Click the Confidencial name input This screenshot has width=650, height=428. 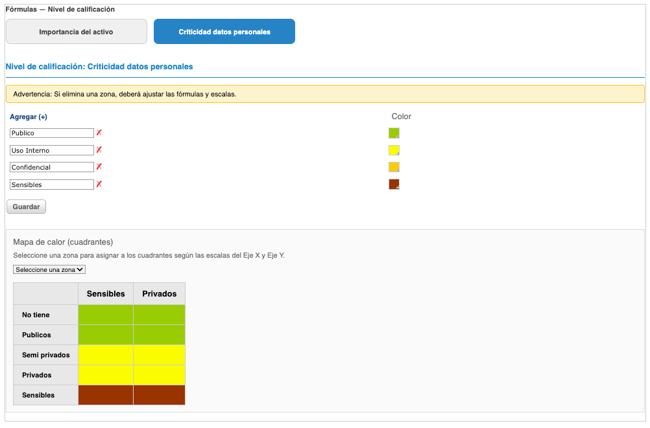pyautogui.click(x=52, y=167)
